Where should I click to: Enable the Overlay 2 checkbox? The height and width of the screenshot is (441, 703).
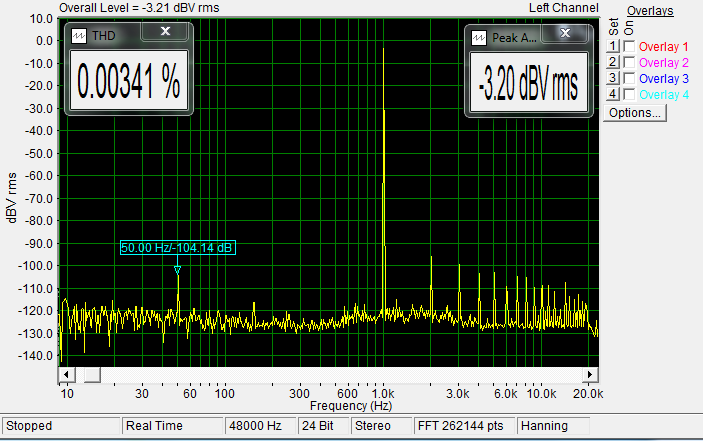click(629, 62)
